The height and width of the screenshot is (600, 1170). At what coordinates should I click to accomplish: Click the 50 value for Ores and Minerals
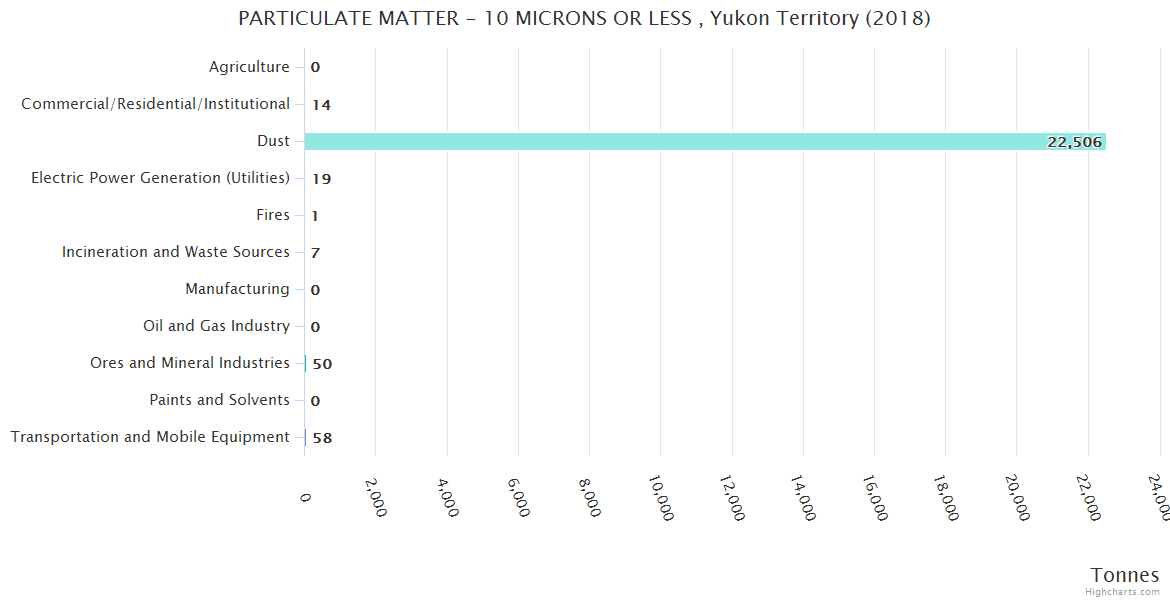click(322, 364)
